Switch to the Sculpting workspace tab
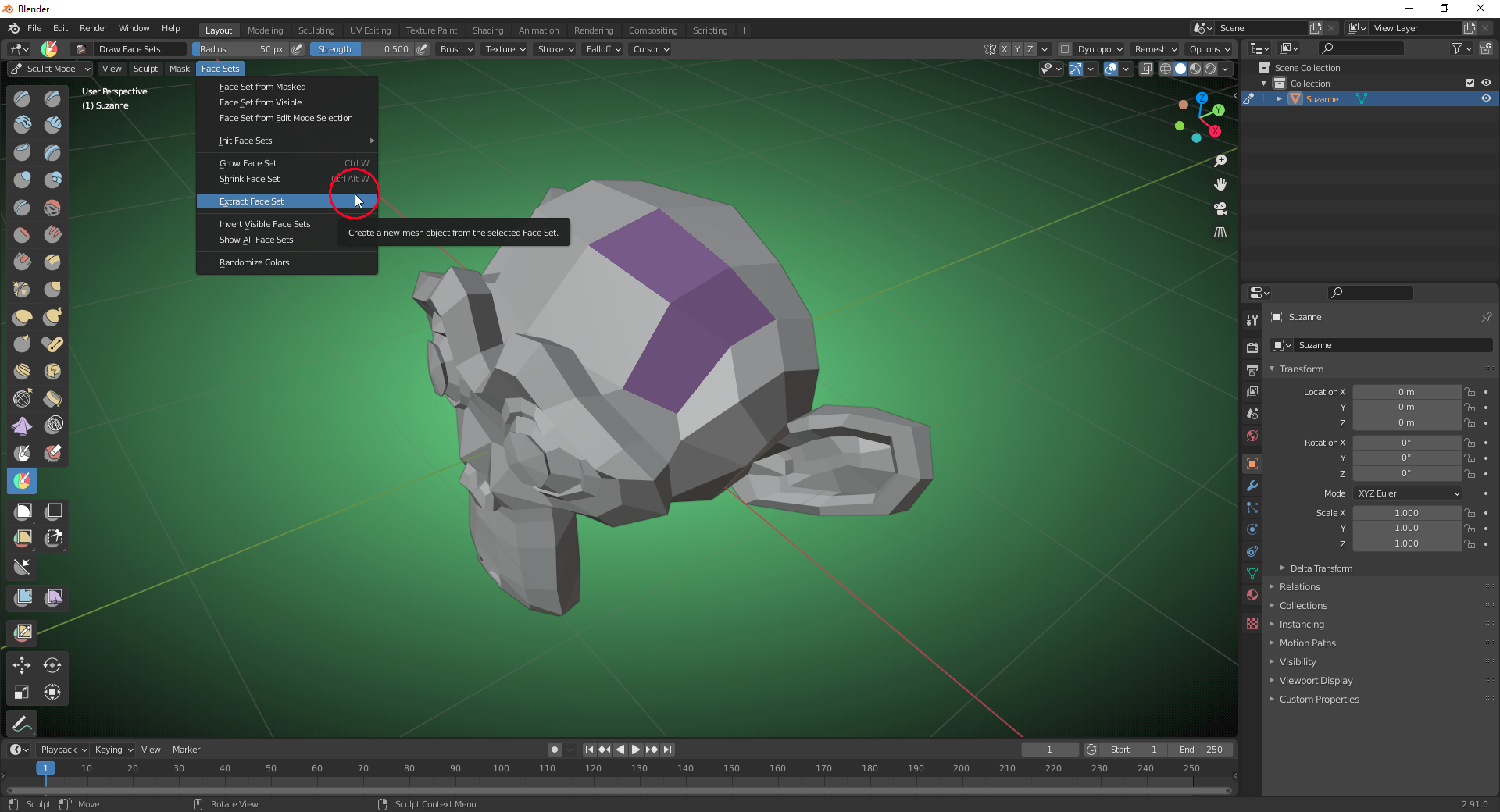 316,30
